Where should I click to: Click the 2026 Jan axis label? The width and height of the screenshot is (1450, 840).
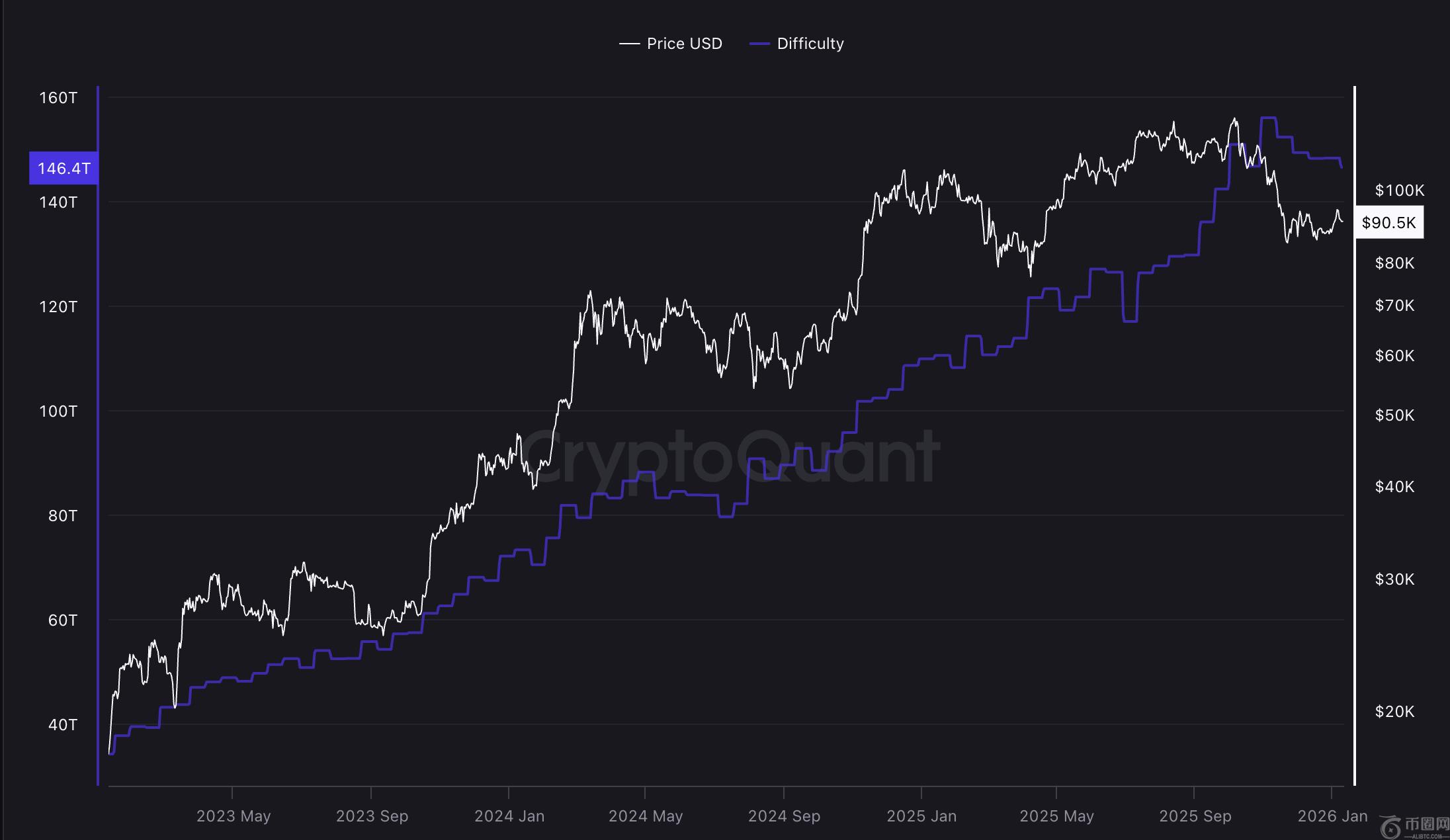pos(1332,816)
